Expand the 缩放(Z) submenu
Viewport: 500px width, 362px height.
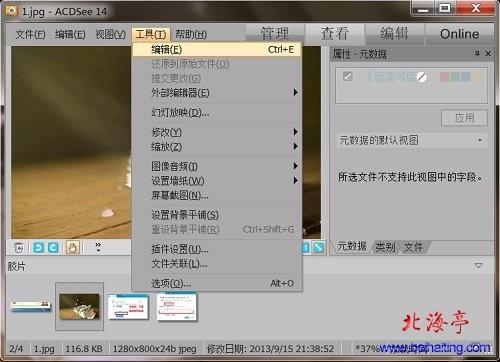click(217, 146)
